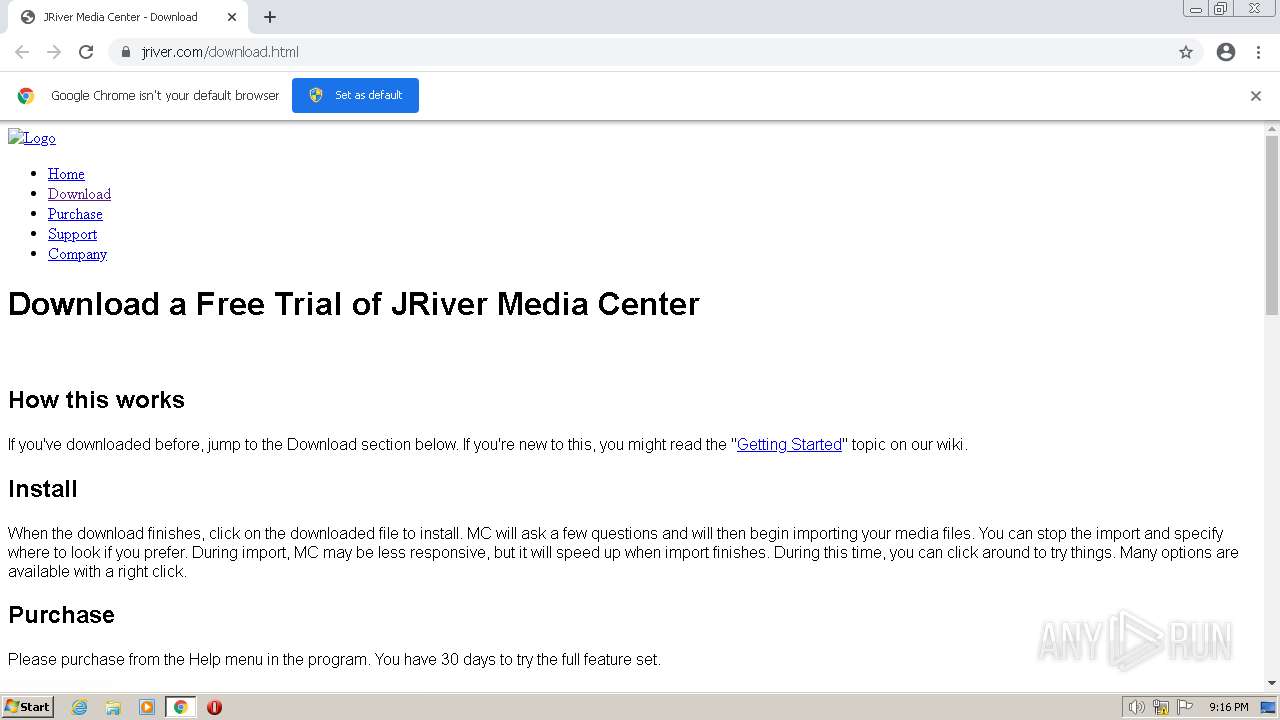Image resolution: width=1280 pixels, height=720 pixels.
Task: Click the Show desktop tray button
Action: click(x=1269, y=707)
